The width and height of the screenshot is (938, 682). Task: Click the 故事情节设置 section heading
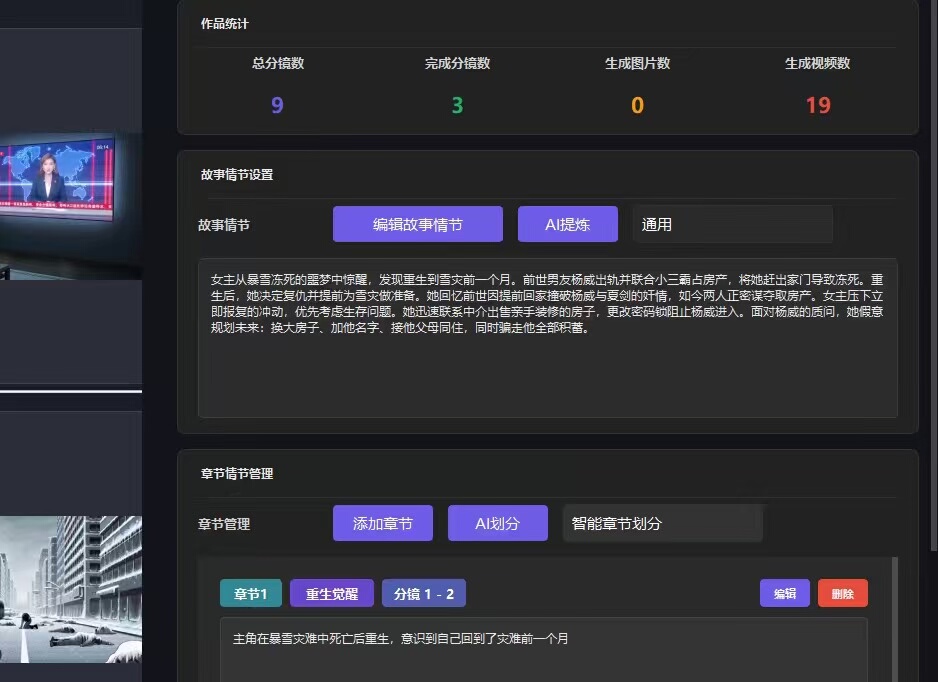click(237, 175)
